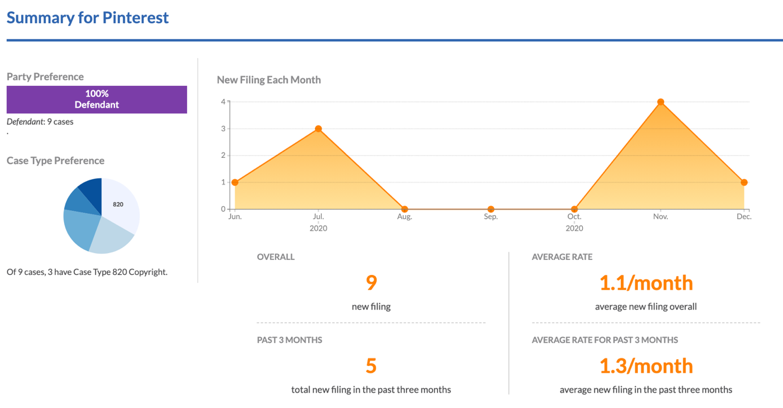Click the Jul. peak data point
The width and height of the screenshot is (783, 408).
pyautogui.click(x=318, y=129)
